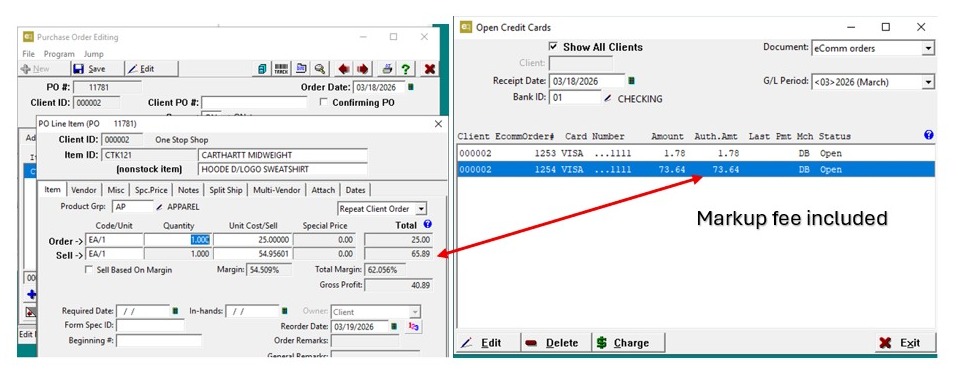Open the File menu
Image resolution: width=958 pixels, height=376 pixels.
point(28,54)
